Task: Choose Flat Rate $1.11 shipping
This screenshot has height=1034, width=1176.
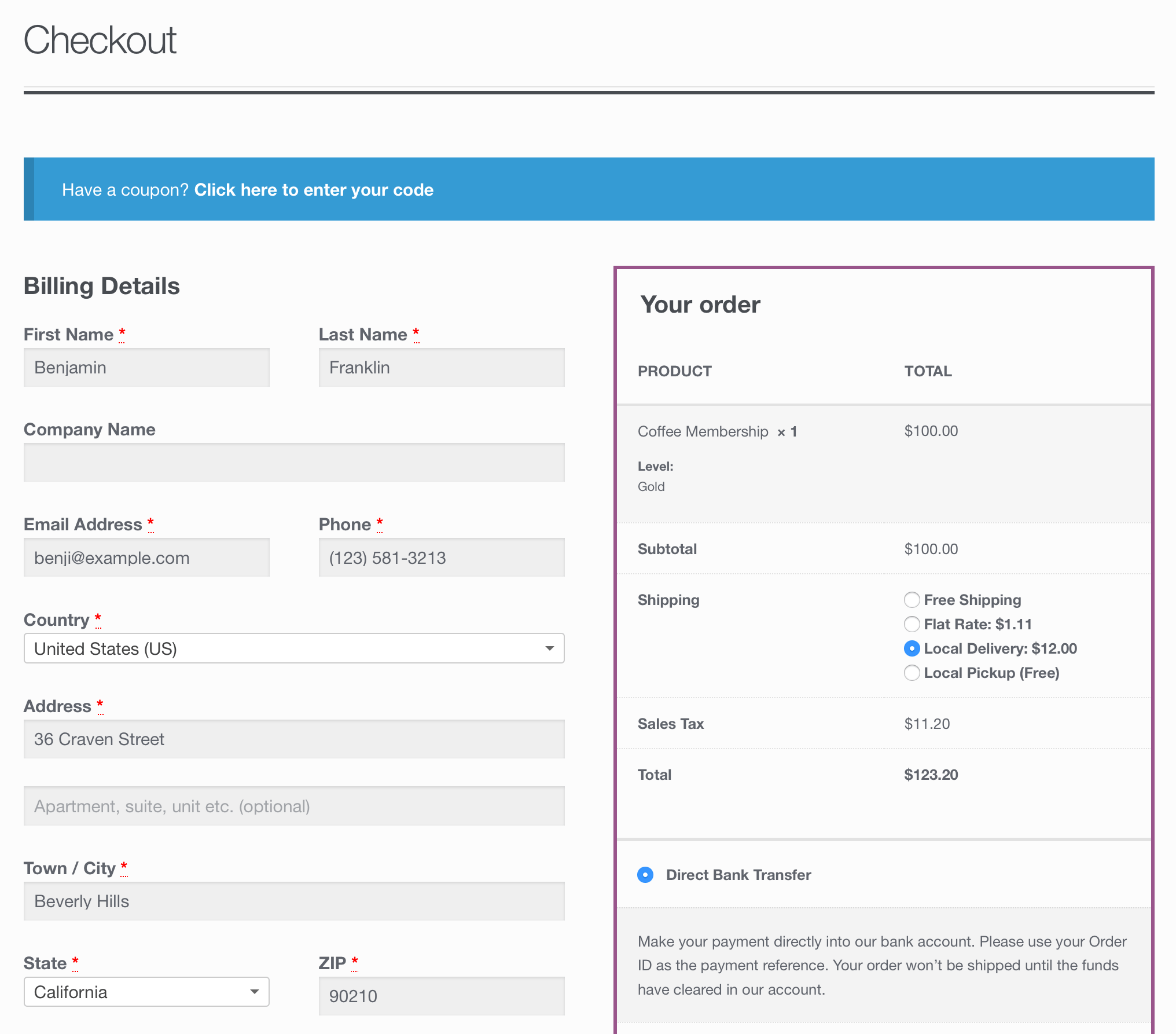Action: pos(912,624)
